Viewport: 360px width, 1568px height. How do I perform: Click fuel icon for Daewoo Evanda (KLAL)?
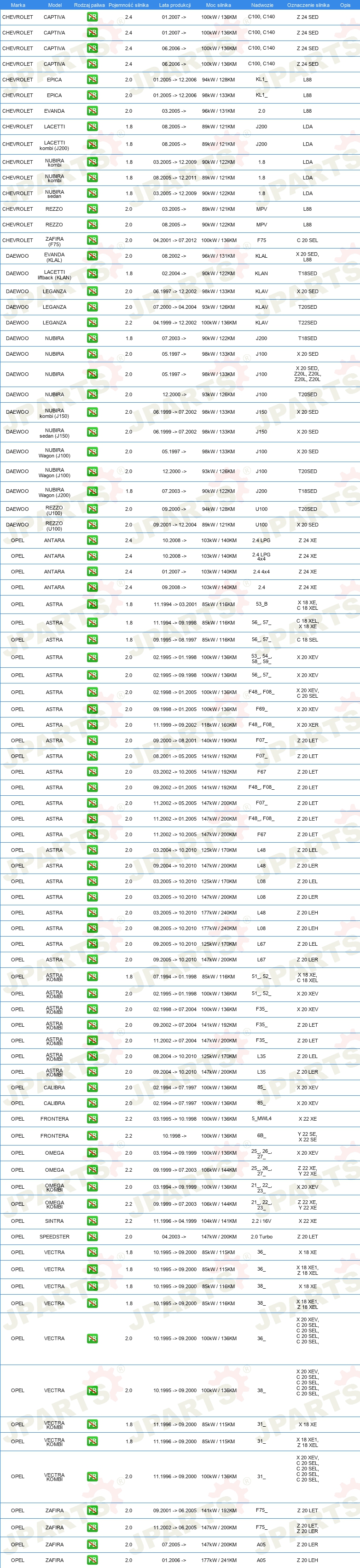pos(93,256)
